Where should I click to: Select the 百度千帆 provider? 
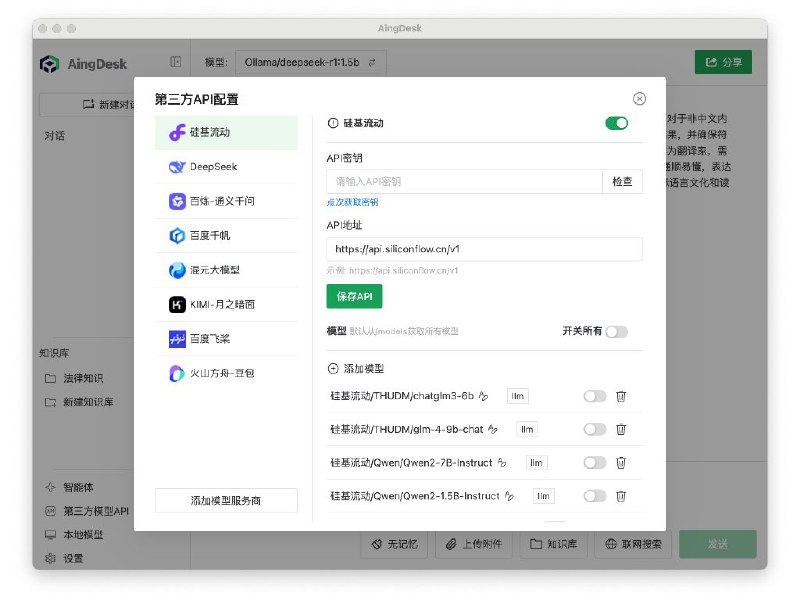[226, 236]
